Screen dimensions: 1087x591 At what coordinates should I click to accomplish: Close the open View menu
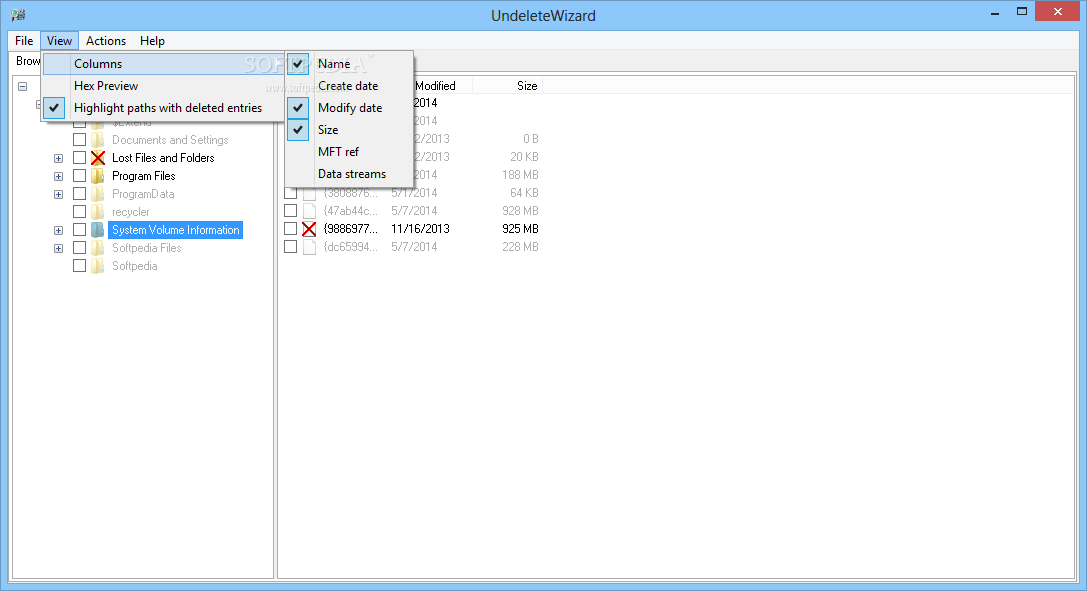pyautogui.click(x=60, y=41)
